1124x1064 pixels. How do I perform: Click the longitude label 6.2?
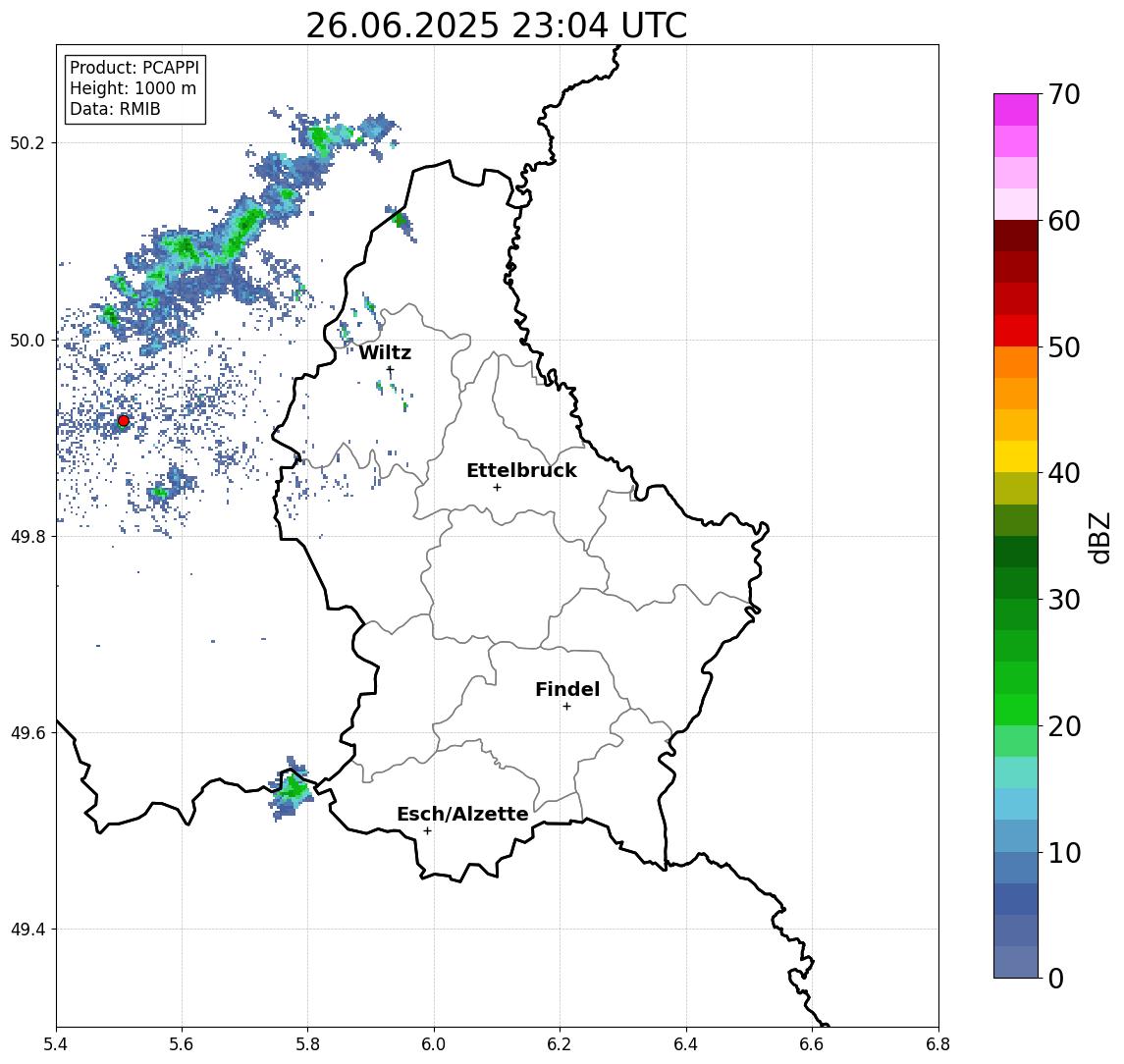(x=560, y=1044)
